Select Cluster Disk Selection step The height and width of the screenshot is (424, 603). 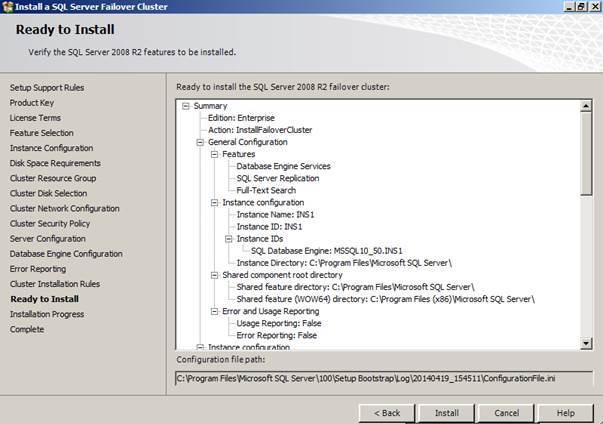pos(48,193)
